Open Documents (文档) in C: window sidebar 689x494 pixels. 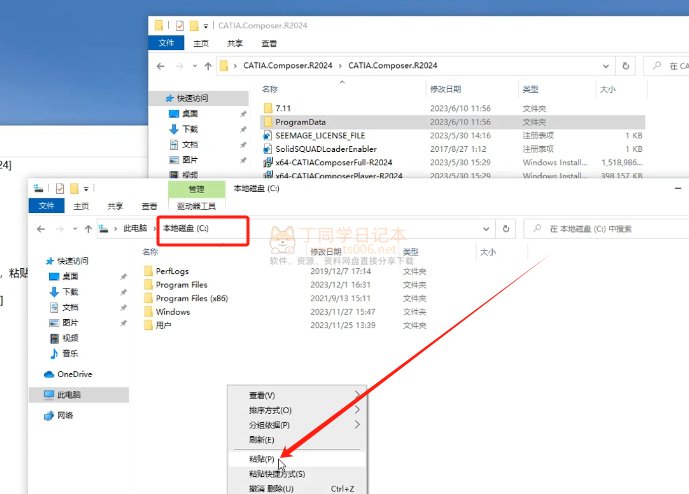(70, 307)
